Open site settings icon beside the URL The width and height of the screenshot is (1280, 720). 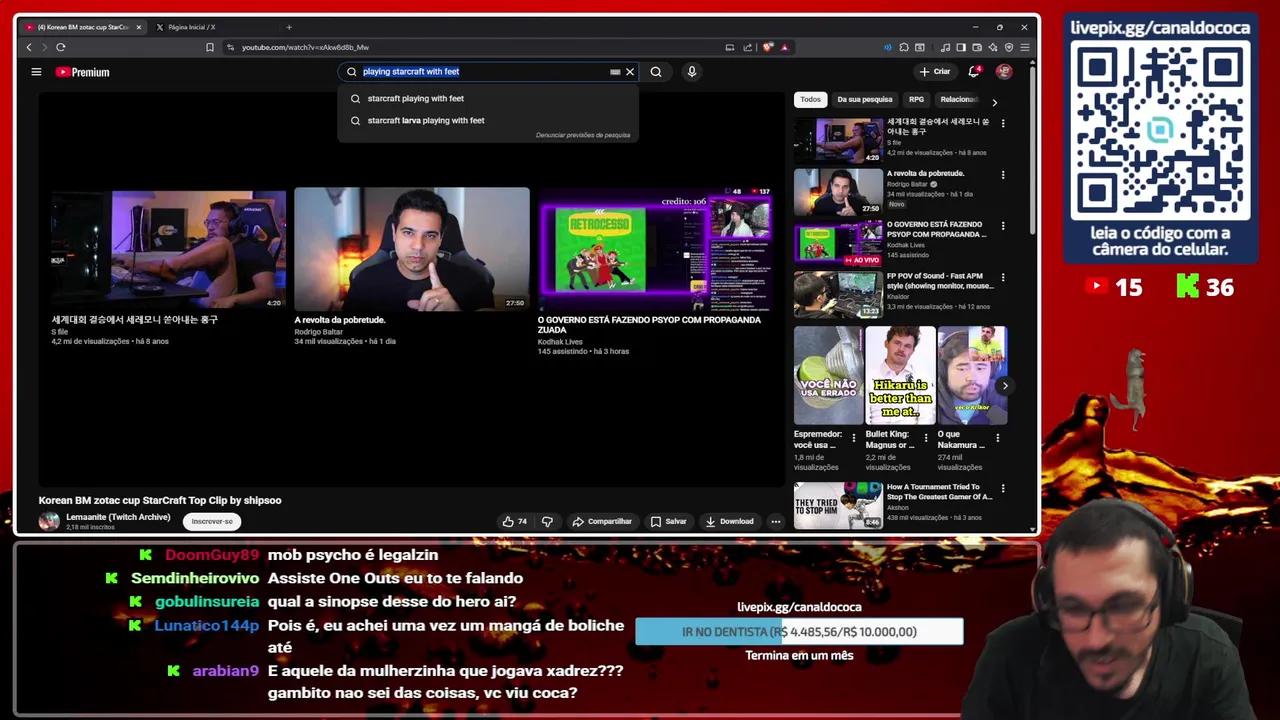click(231, 47)
